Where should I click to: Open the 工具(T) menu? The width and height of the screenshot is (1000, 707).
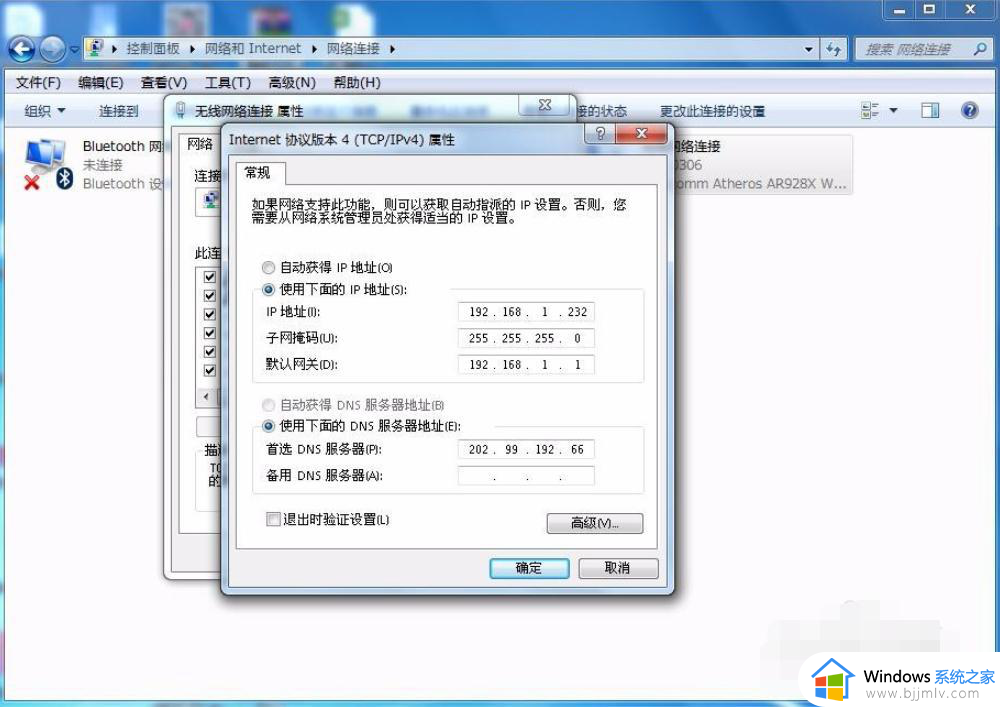tap(228, 82)
